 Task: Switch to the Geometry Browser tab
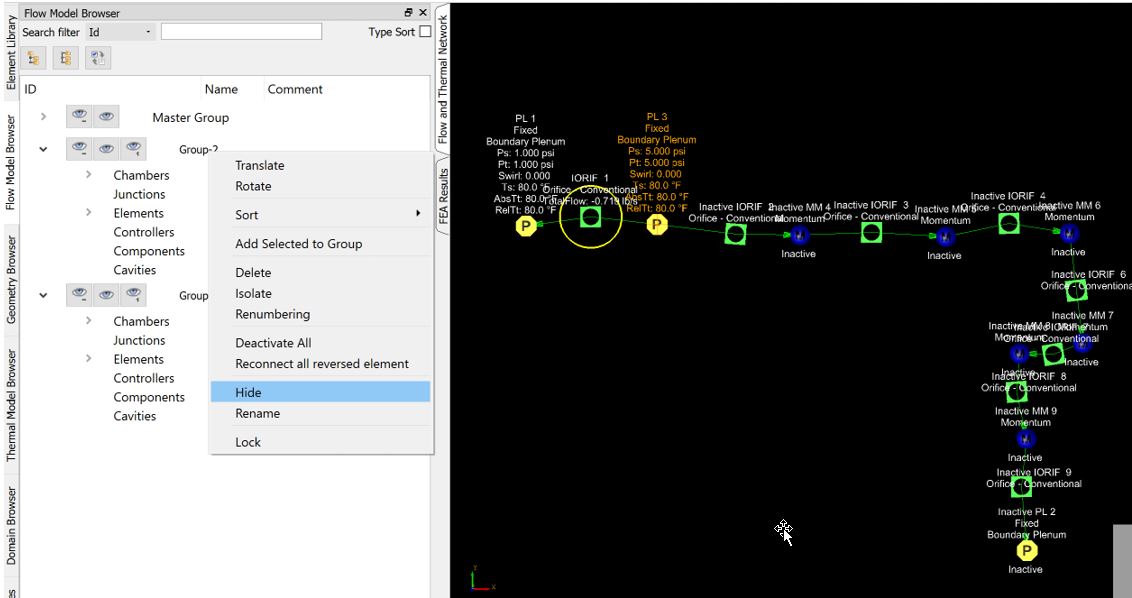pos(11,281)
